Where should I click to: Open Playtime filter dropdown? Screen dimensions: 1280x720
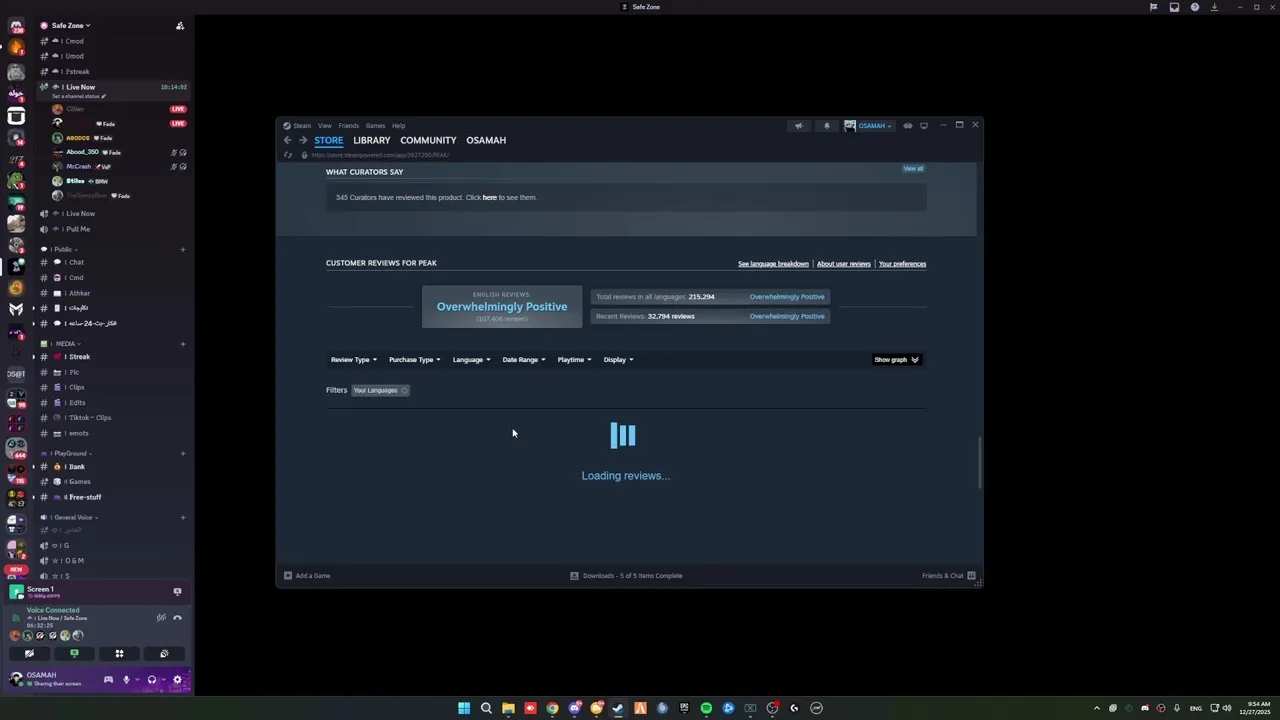(574, 360)
